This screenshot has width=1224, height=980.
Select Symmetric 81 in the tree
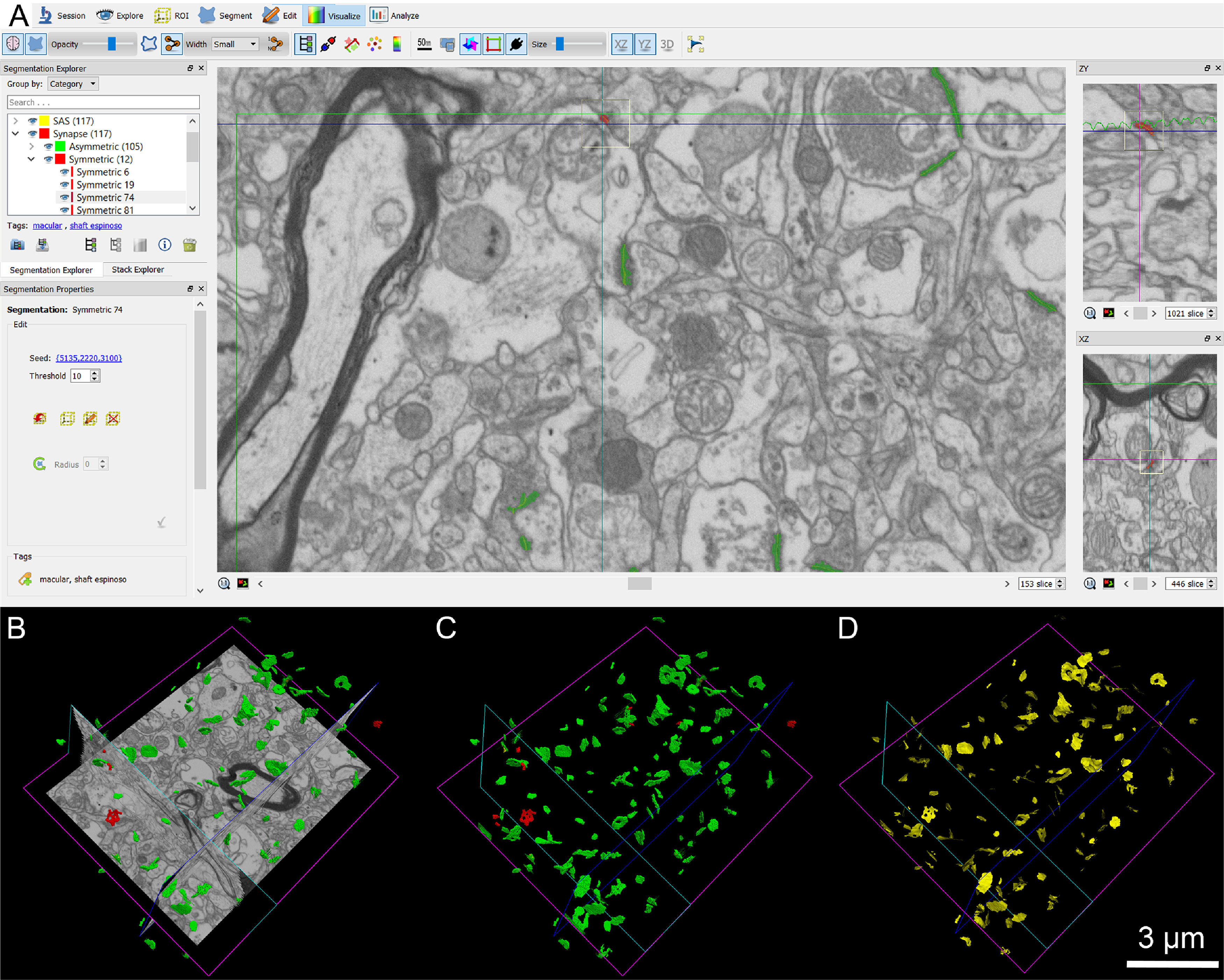106,210
